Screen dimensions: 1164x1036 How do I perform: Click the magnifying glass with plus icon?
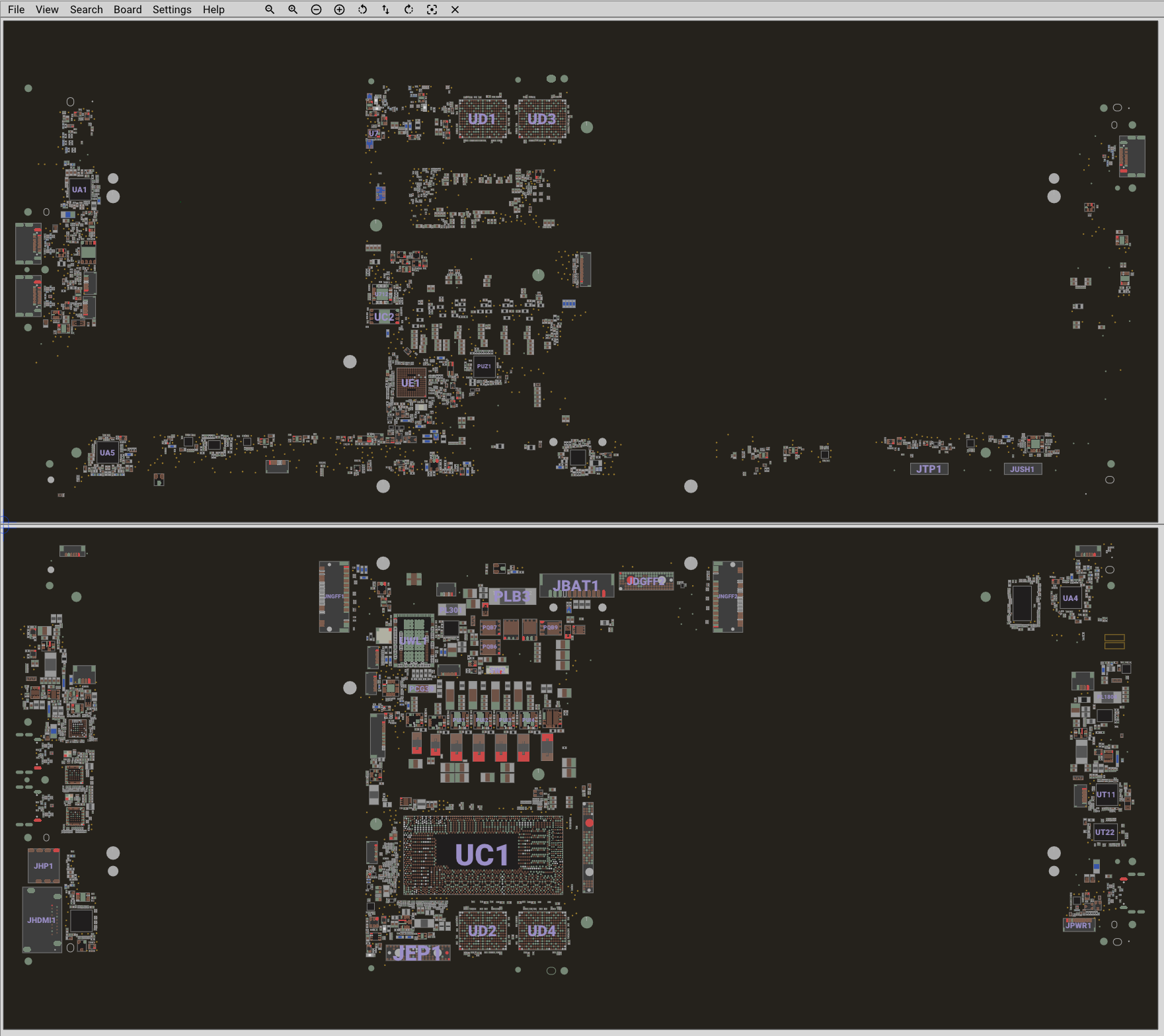(293, 10)
